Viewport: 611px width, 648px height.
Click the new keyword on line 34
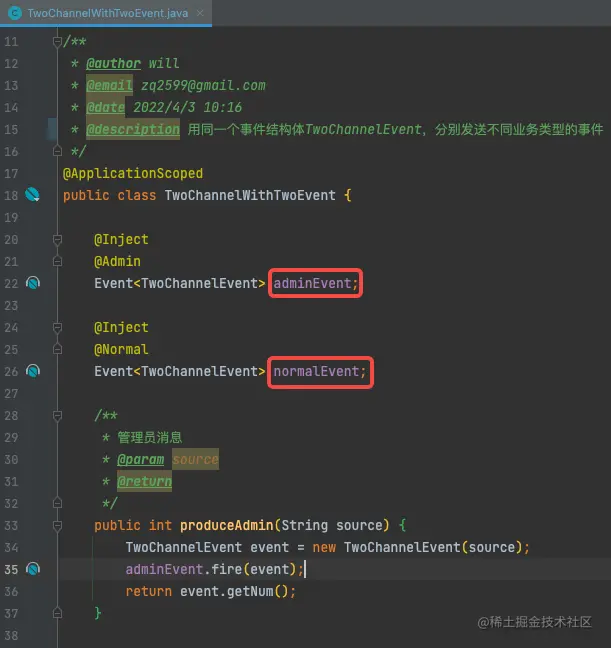coord(324,547)
